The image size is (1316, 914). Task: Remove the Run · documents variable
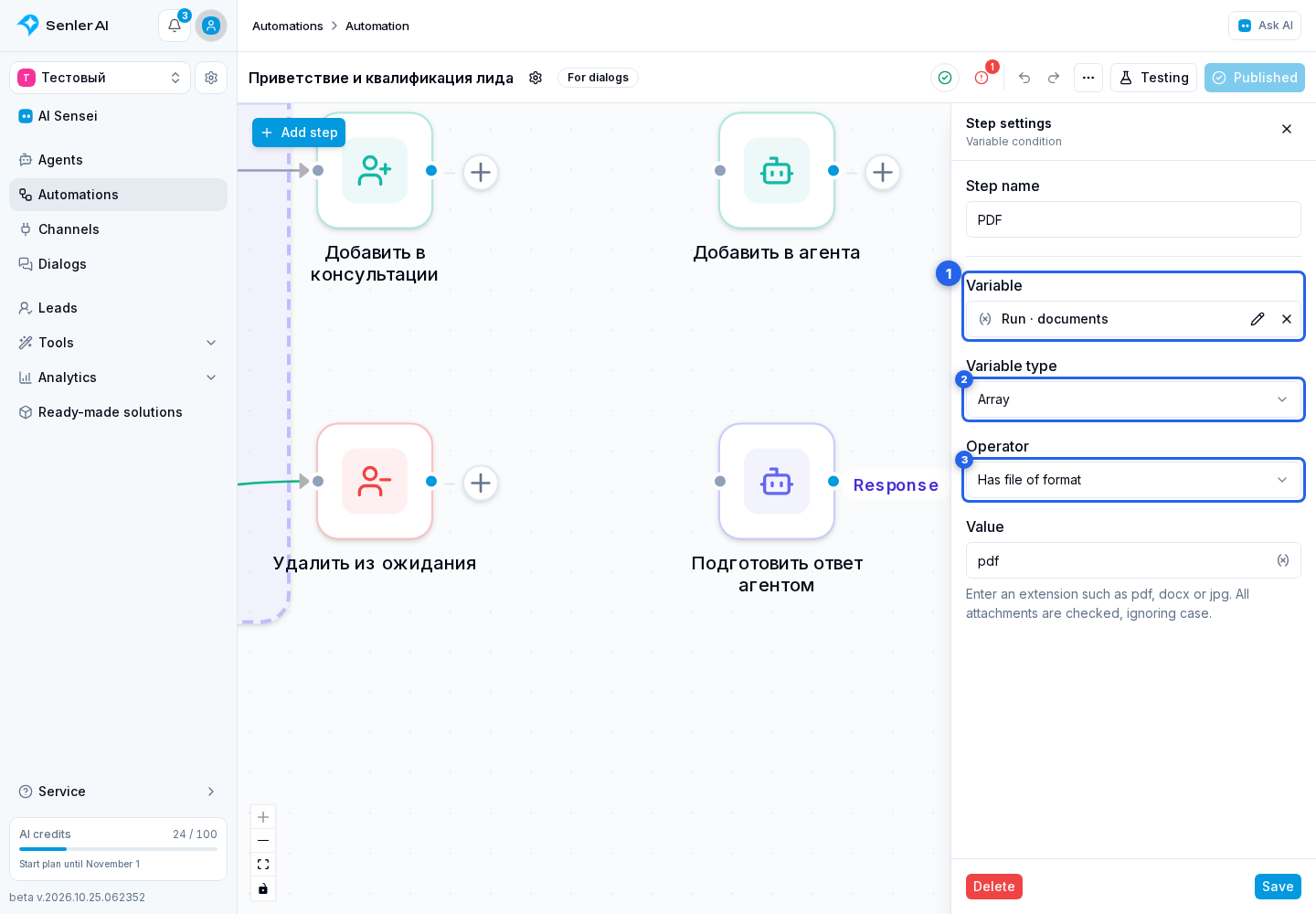1287,319
